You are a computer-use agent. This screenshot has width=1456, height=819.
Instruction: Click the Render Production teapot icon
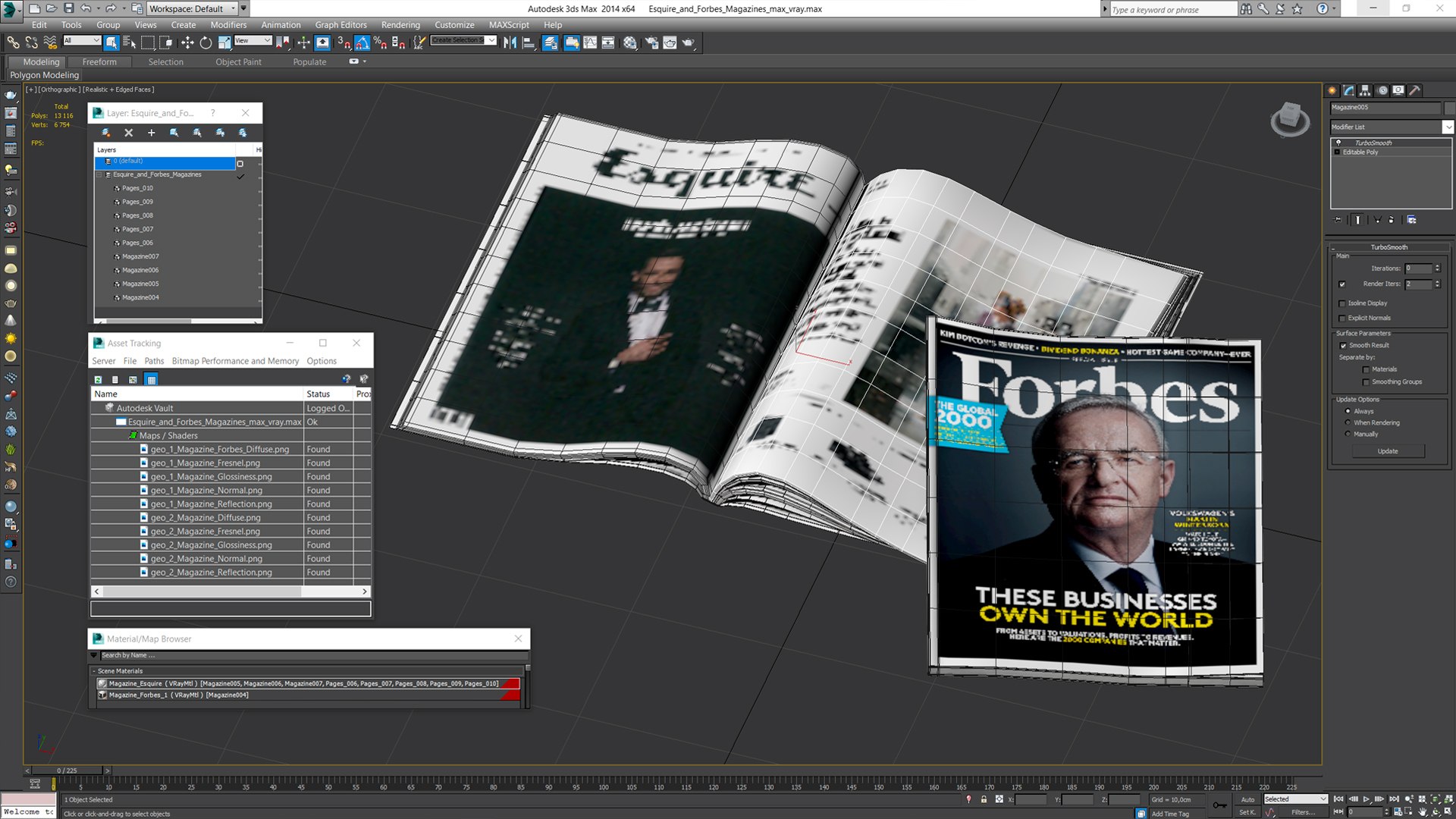pos(689,42)
